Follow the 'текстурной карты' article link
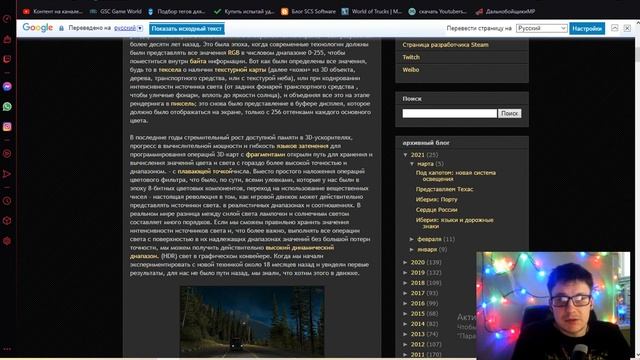The image size is (640, 360). click(240, 70)
